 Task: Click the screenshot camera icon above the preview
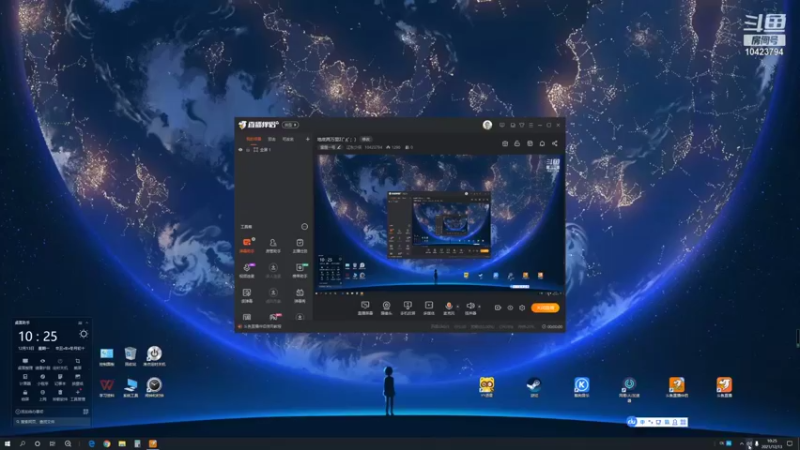click(505, 144)
